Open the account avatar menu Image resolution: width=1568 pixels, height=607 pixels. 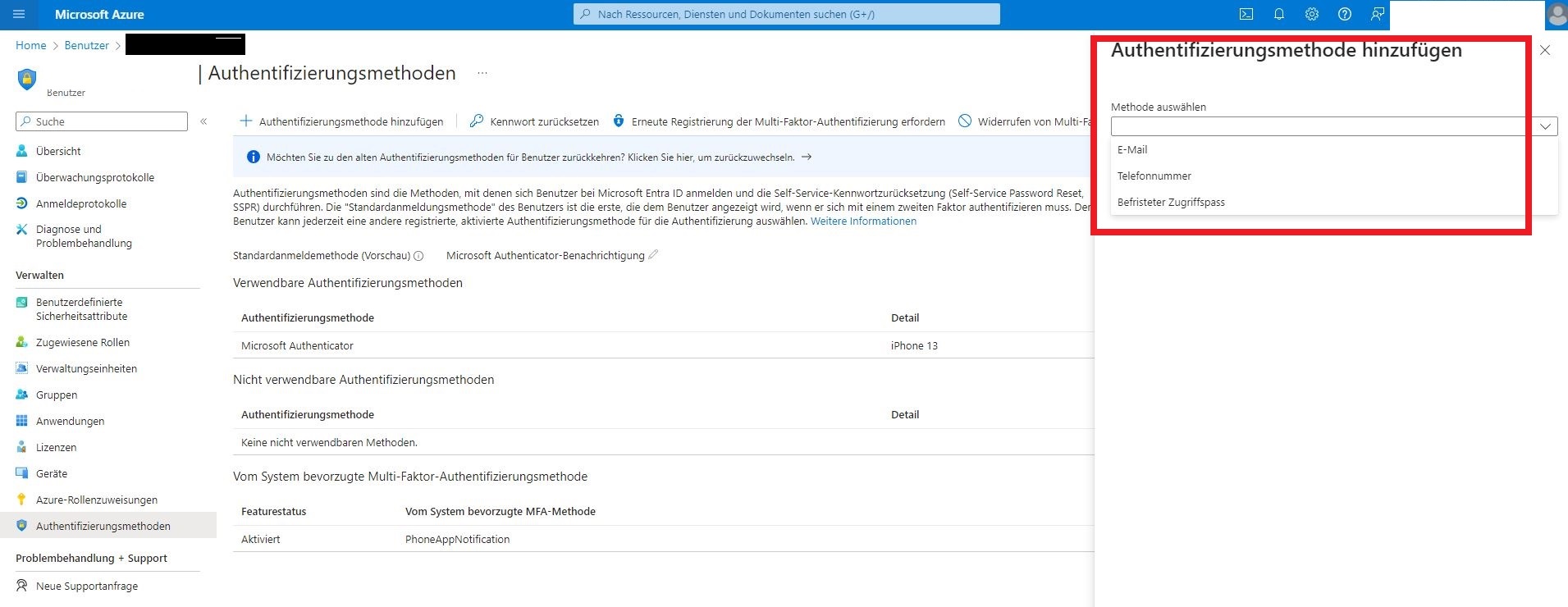pyautogui.click(x=1556, y=14)
